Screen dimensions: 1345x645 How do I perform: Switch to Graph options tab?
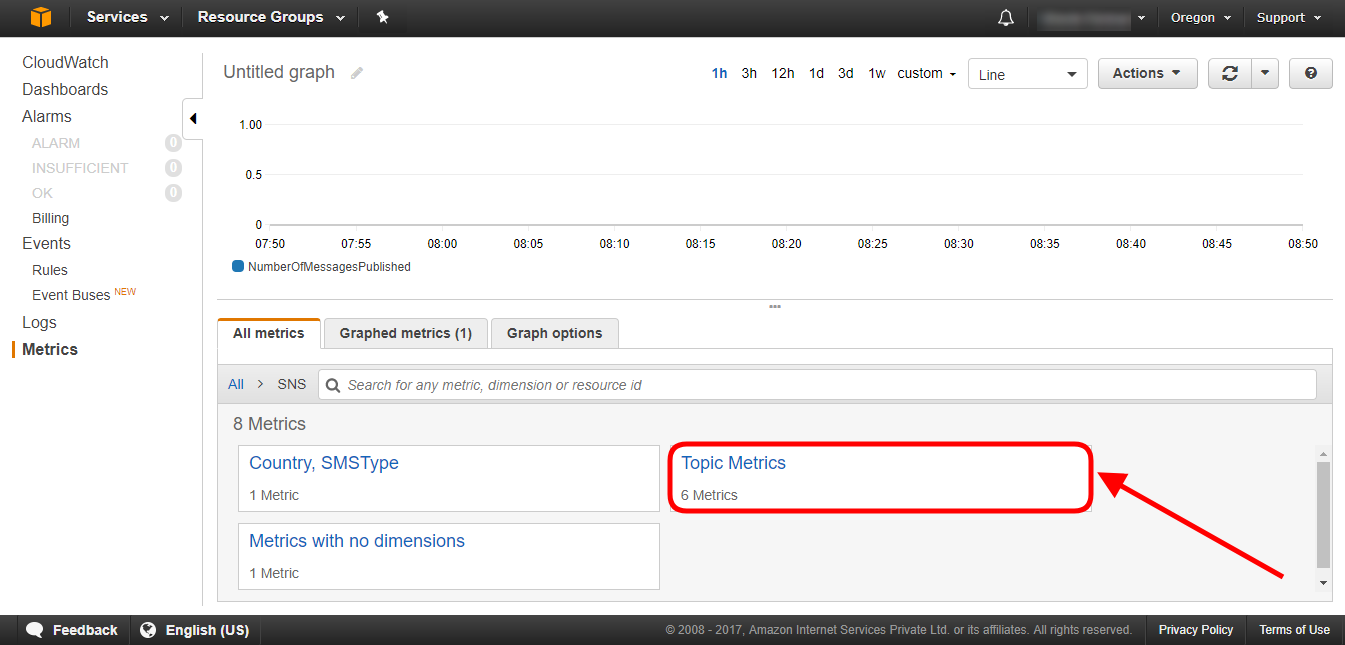tap(554, 333)
